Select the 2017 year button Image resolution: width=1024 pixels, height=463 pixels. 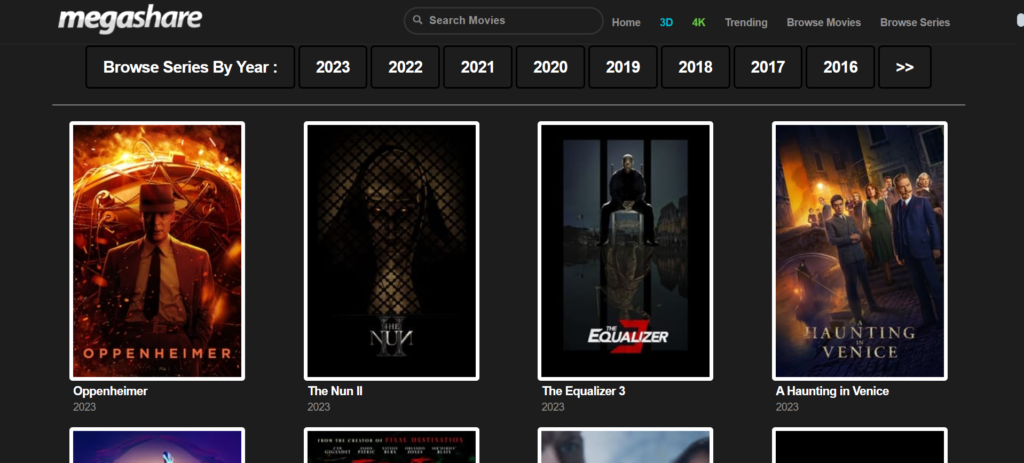click(768, 67)
